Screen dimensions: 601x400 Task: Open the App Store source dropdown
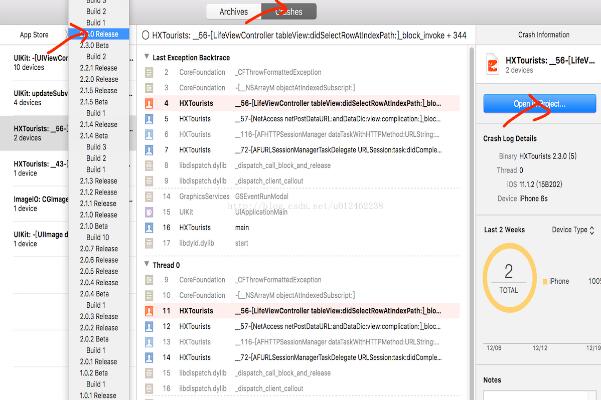(34, 35)
